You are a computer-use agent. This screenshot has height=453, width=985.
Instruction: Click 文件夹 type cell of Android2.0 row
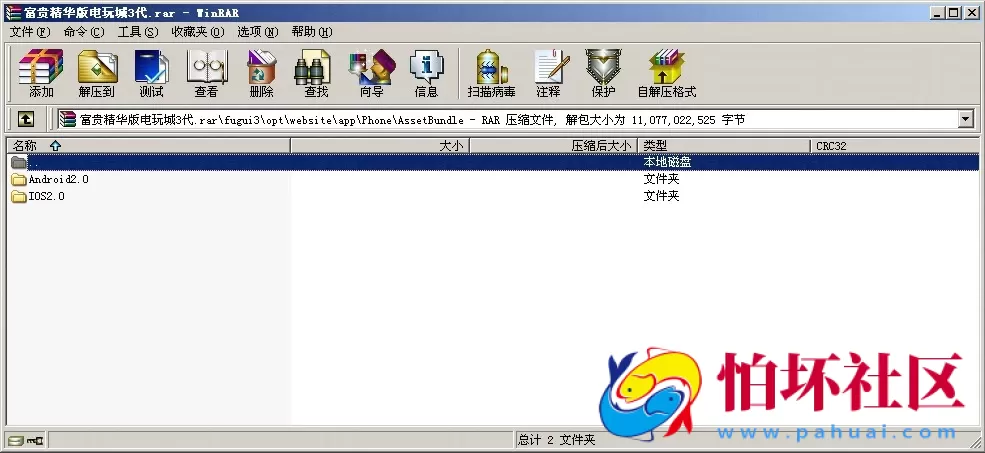pos(661,179)
